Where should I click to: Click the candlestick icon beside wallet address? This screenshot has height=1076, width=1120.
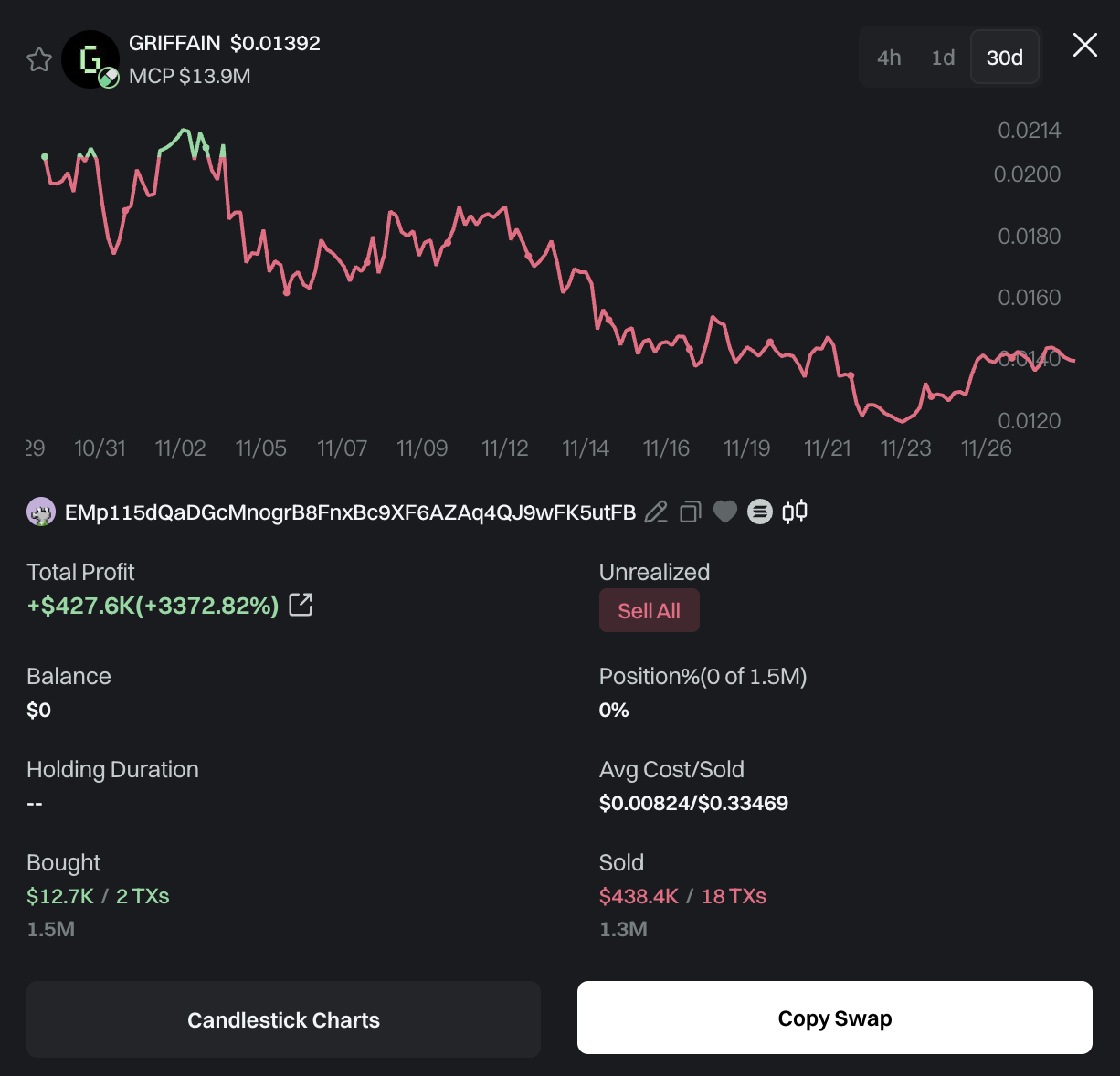coord(795,512)
